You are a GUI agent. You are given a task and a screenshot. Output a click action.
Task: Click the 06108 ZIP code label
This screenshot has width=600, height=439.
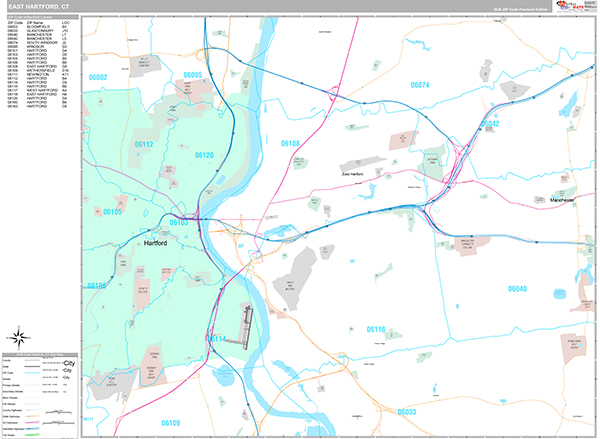[x=289, y=145]
